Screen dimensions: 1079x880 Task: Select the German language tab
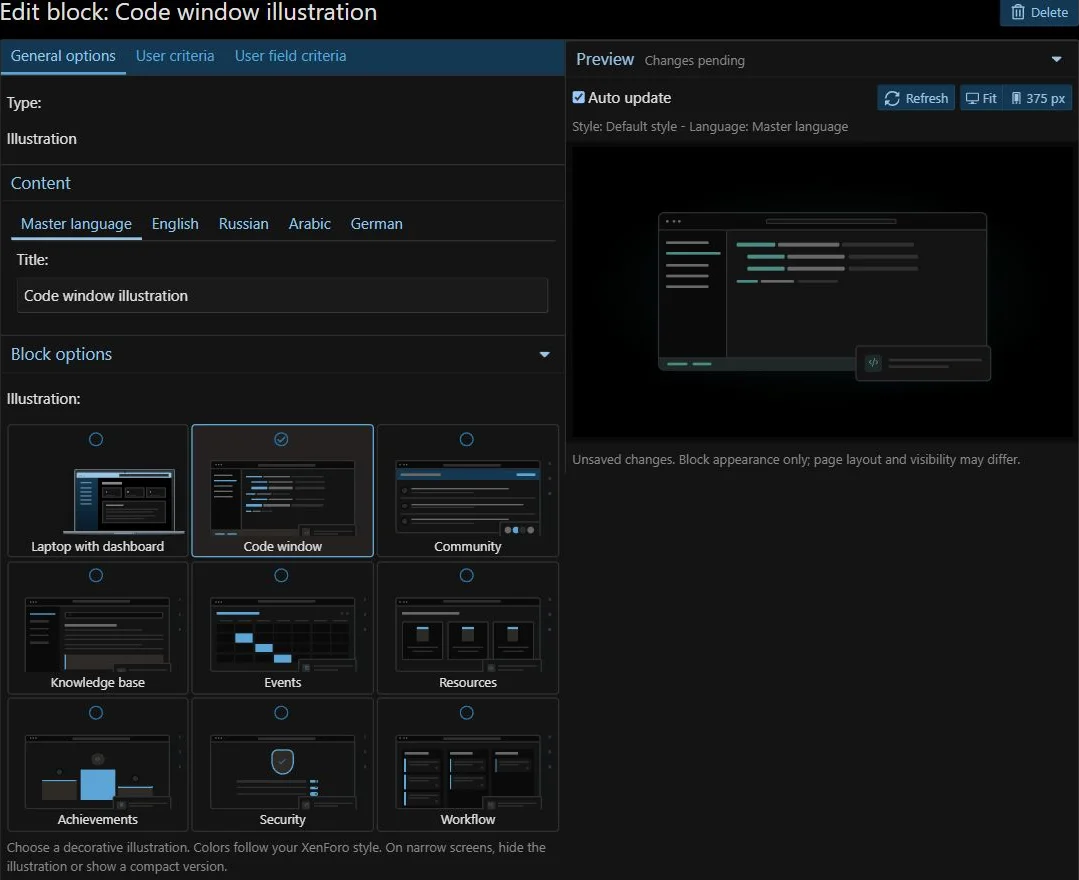coord(376,224)
